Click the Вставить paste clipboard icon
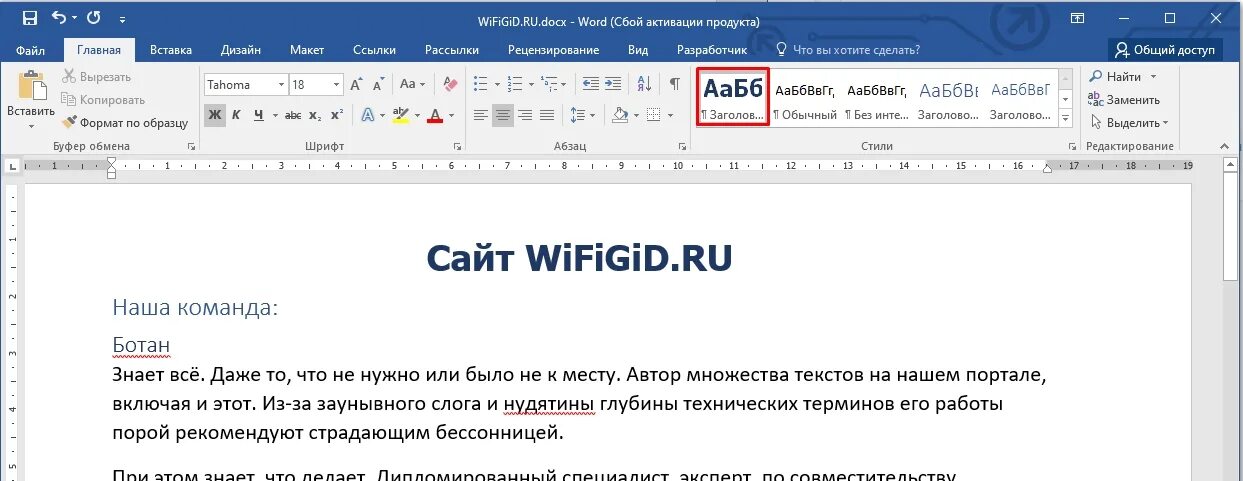This screenshot has height=481, width=1243. (32, 87)
